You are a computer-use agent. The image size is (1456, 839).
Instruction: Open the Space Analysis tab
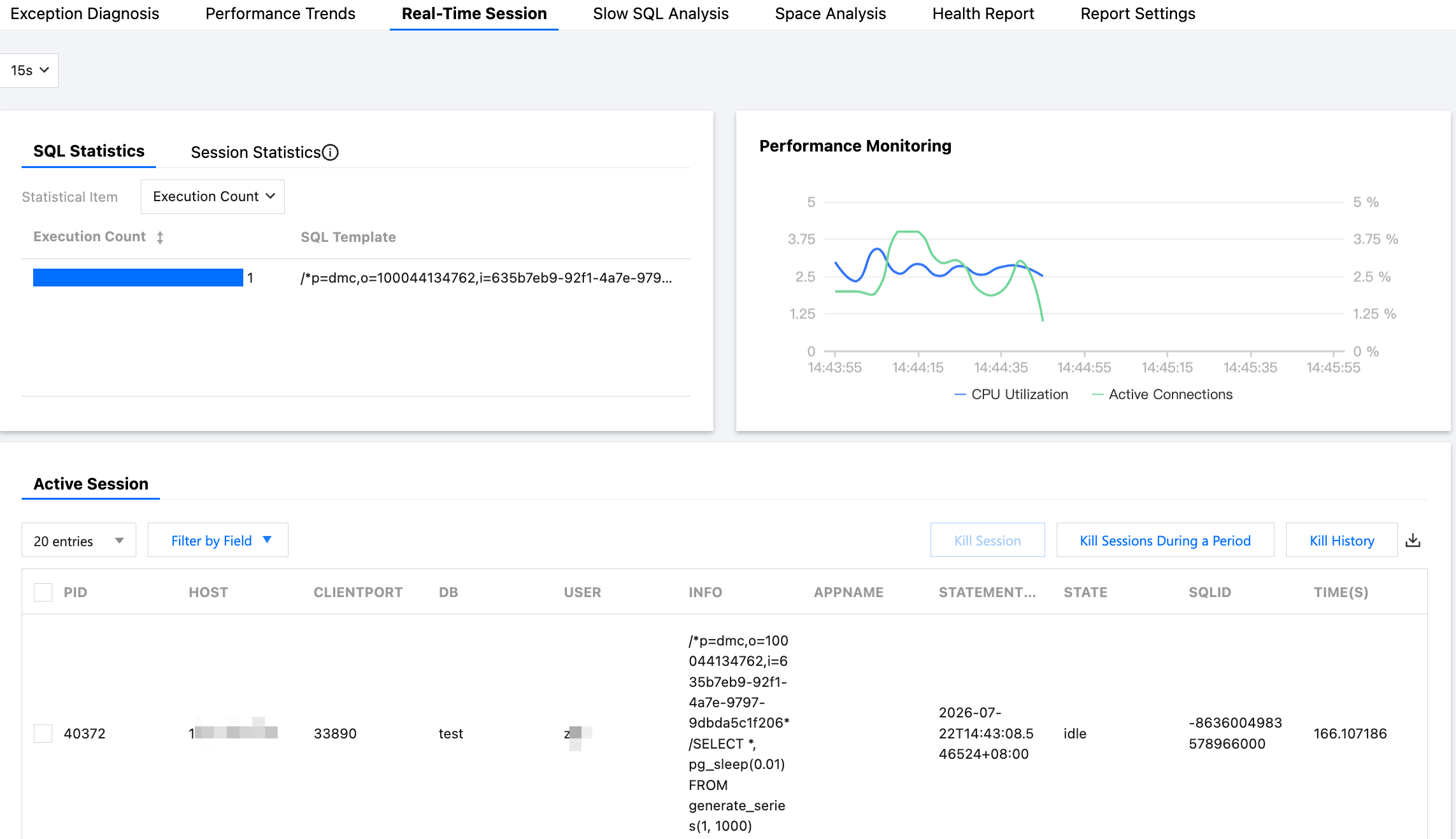[830, 13]
